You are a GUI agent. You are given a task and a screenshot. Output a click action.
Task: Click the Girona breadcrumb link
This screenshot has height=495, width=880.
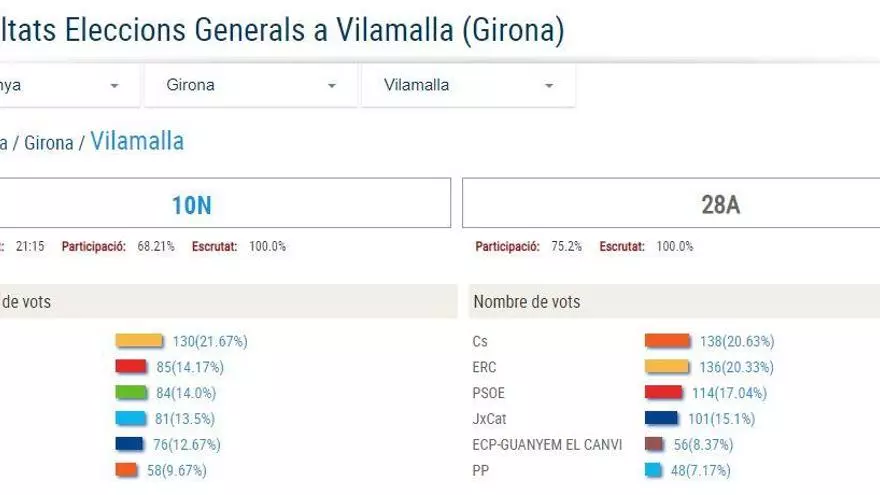(49, 143)
